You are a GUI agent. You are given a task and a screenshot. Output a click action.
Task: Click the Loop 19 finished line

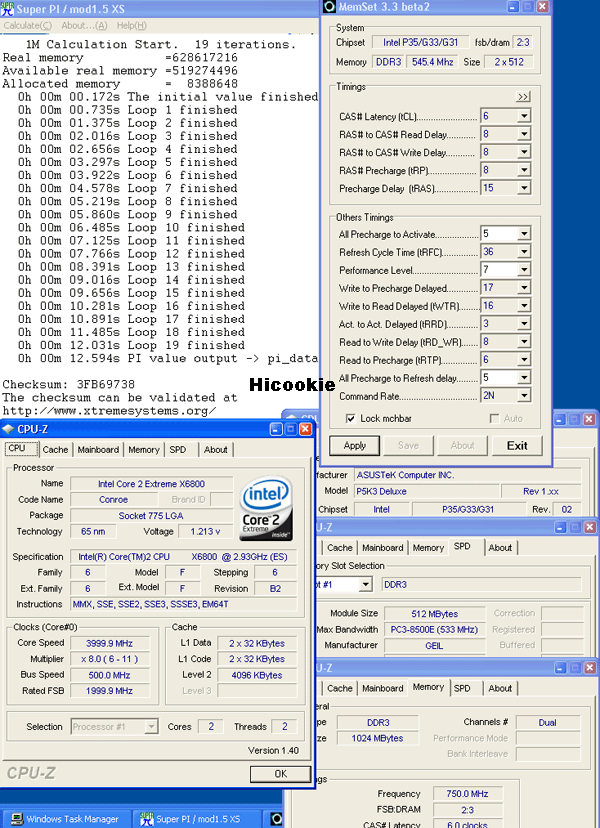coord(131,345)
